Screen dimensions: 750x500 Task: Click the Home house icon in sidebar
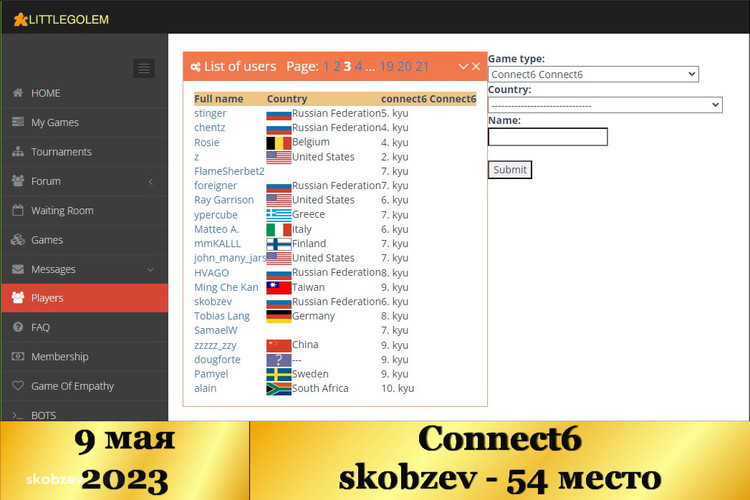[x=18, y=93]
